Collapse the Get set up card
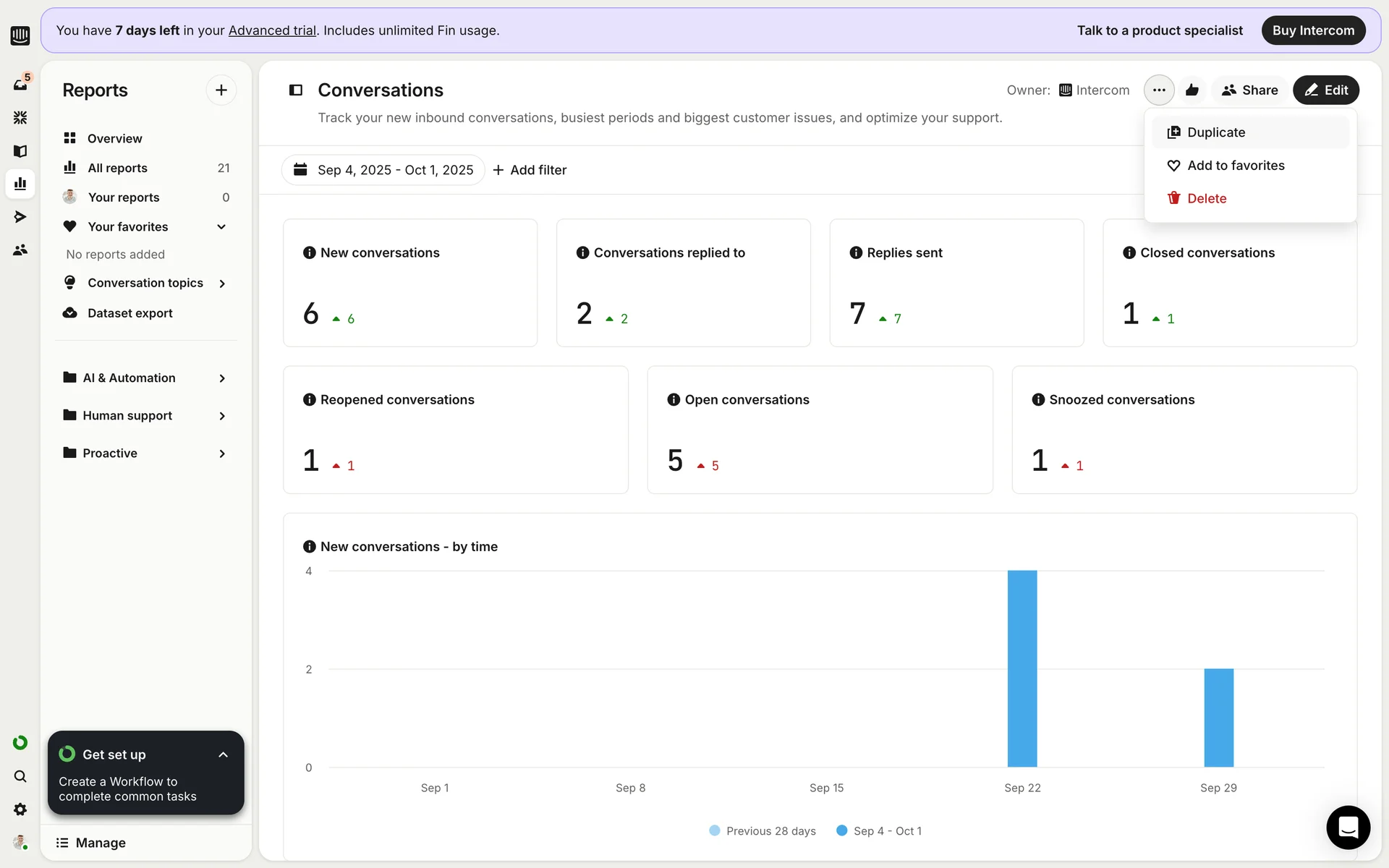The width and height of the screenshot is (1389, 868). (x=223, y=754)
